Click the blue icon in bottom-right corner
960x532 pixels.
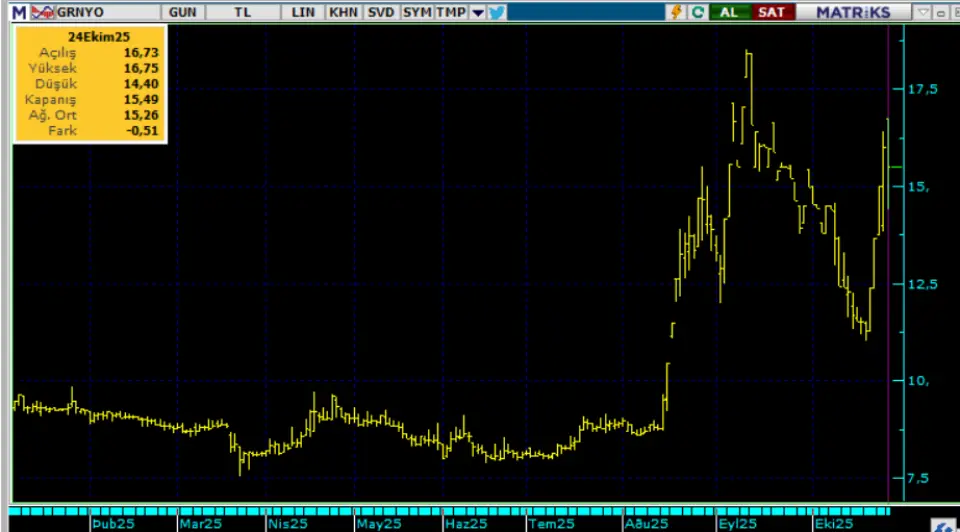[x=943, y=525]
